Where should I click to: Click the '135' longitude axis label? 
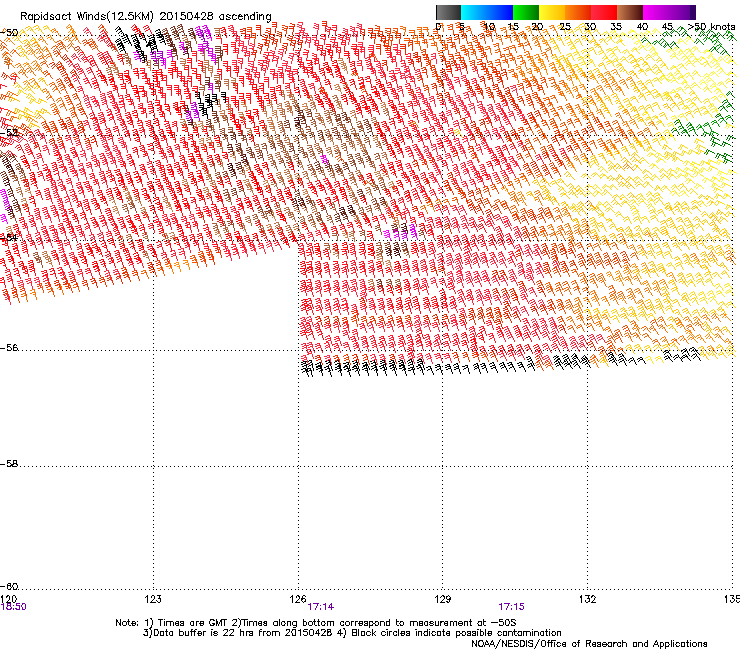(x=732, y=599)
